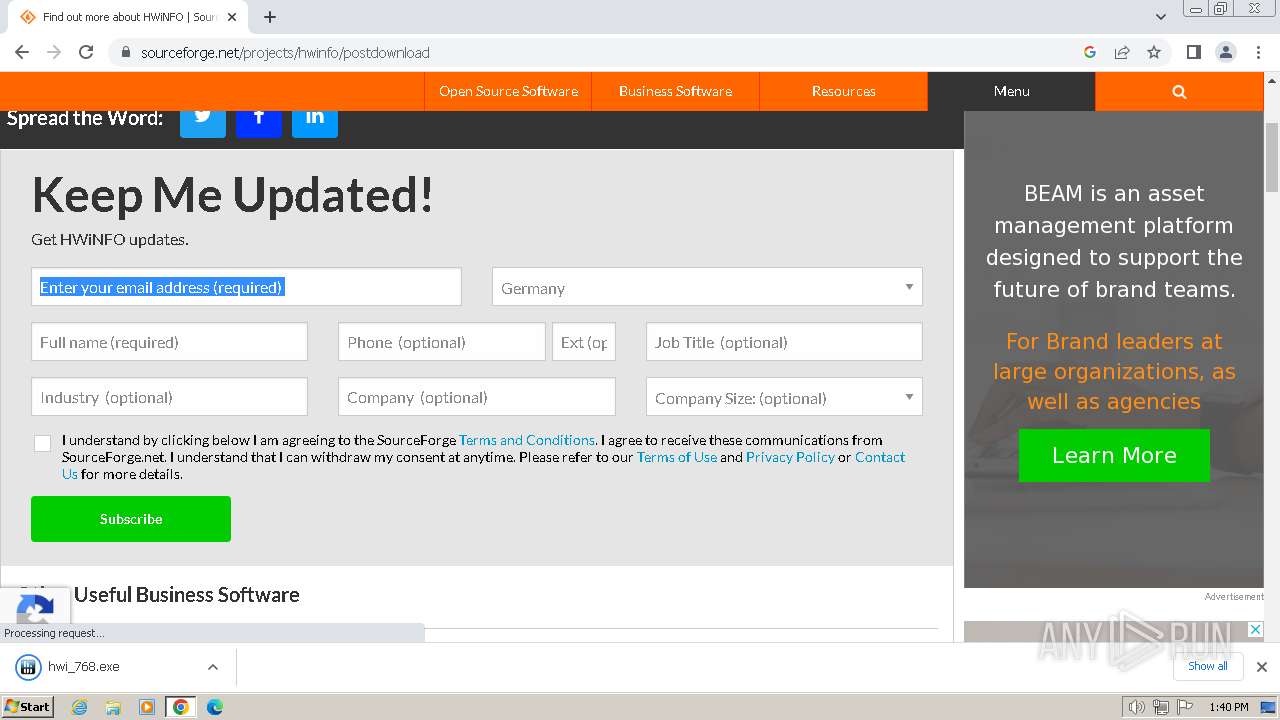Switch to Chrome taskbar icon
This screenshot has width=1280, height=720.
181,707
